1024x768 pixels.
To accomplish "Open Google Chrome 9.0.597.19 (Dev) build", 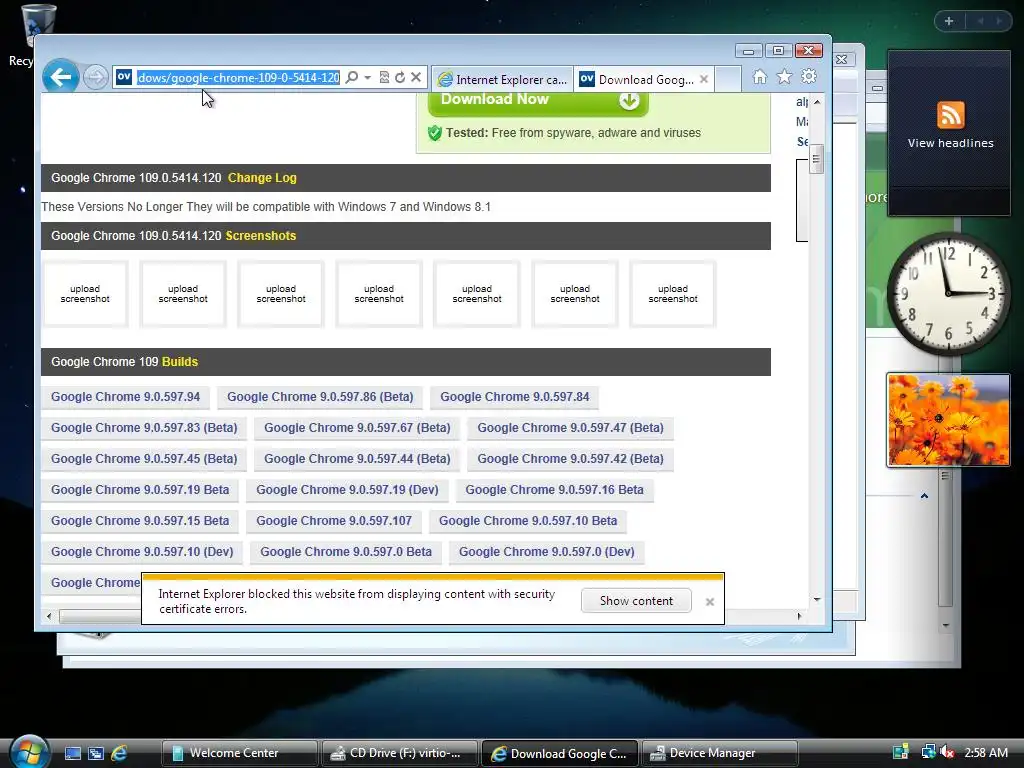I will 347,490.
